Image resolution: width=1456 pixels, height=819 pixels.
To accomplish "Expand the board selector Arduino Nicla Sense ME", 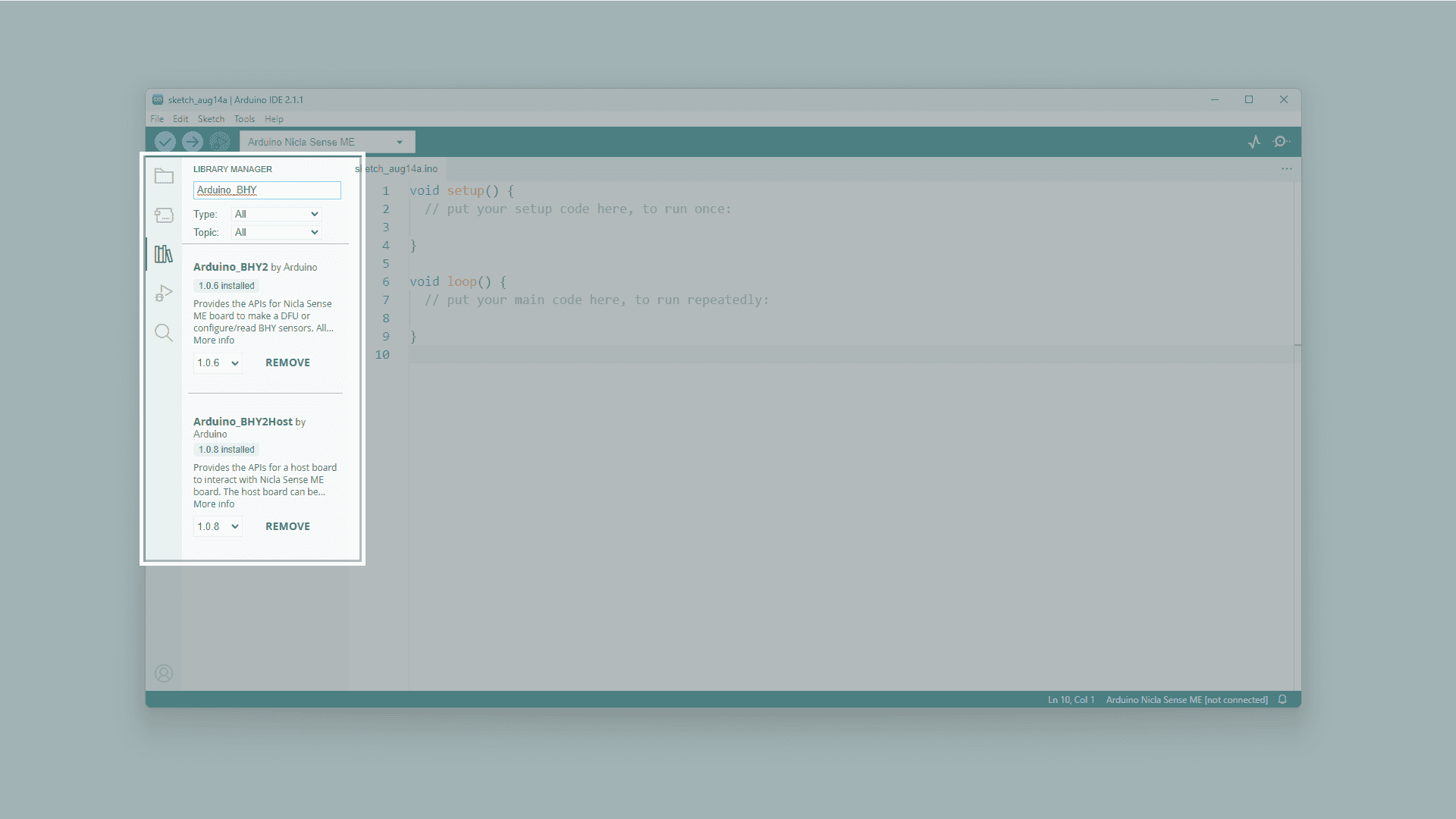I will (327, 142).
